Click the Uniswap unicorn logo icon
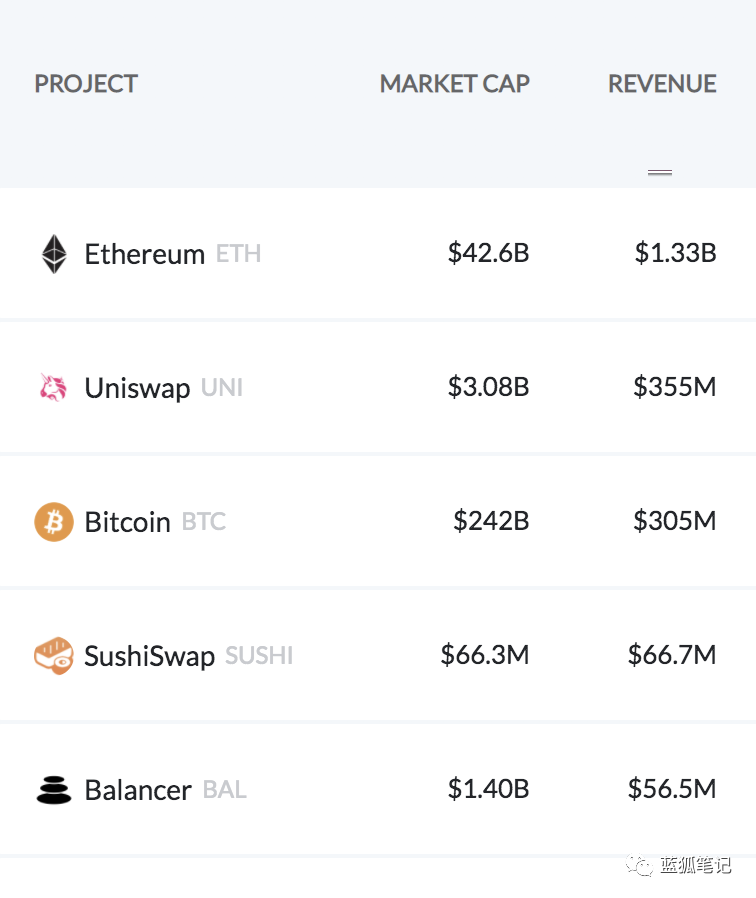The height and width of the screenshot is (898, 756). tap(53, 388)
